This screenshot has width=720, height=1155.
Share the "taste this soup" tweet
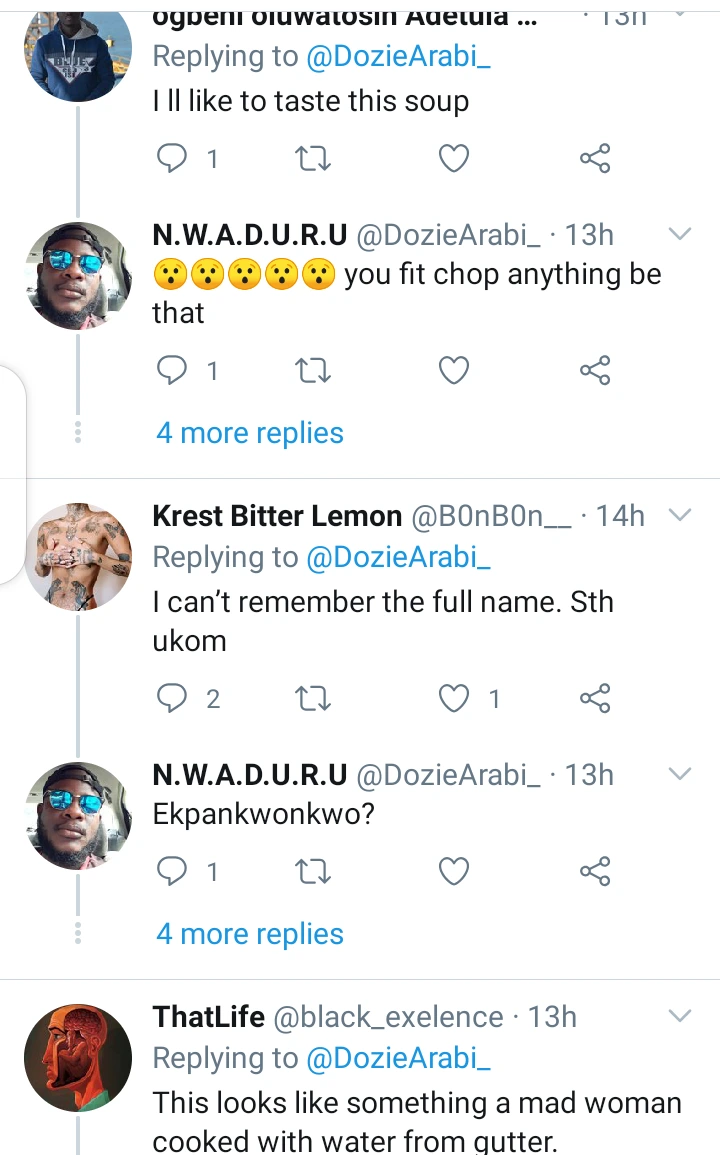[595, 158]
